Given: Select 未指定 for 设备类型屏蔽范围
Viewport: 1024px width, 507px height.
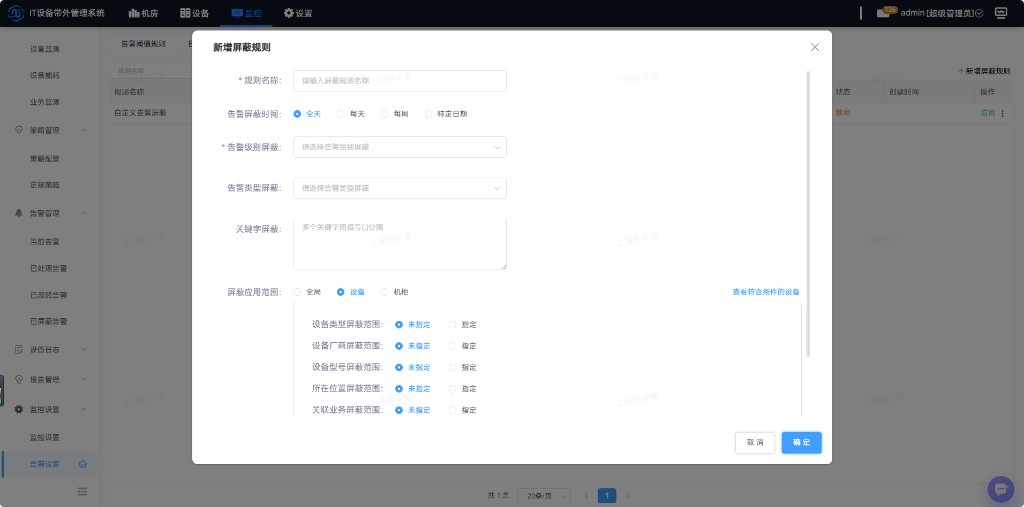Looking at the screenshot, I should (x=413, y=325).
